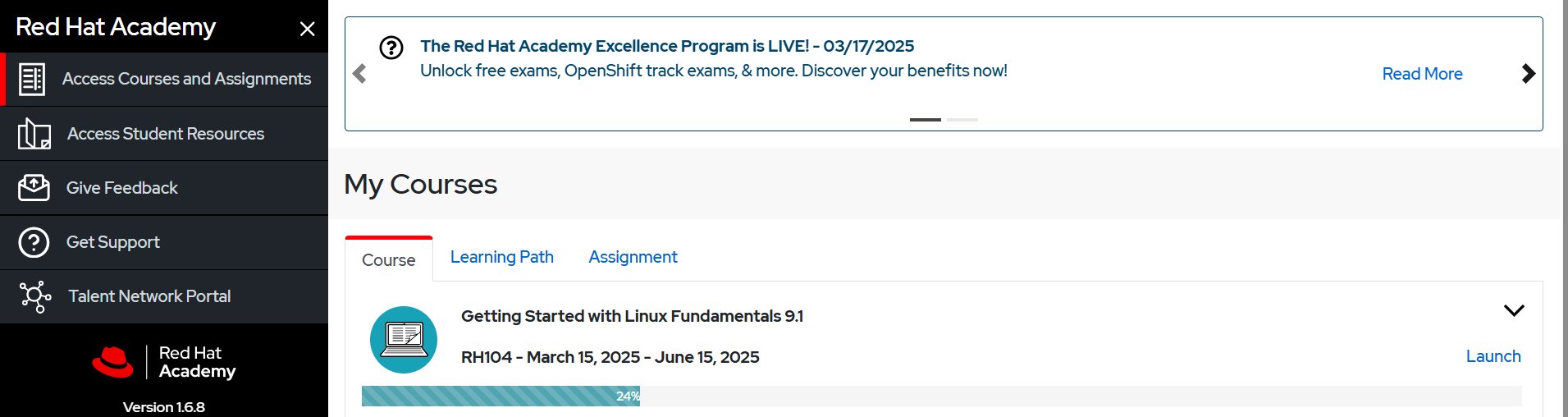Advance to next announcement with right arrow
The image size is (1568, 417).
1528,73
